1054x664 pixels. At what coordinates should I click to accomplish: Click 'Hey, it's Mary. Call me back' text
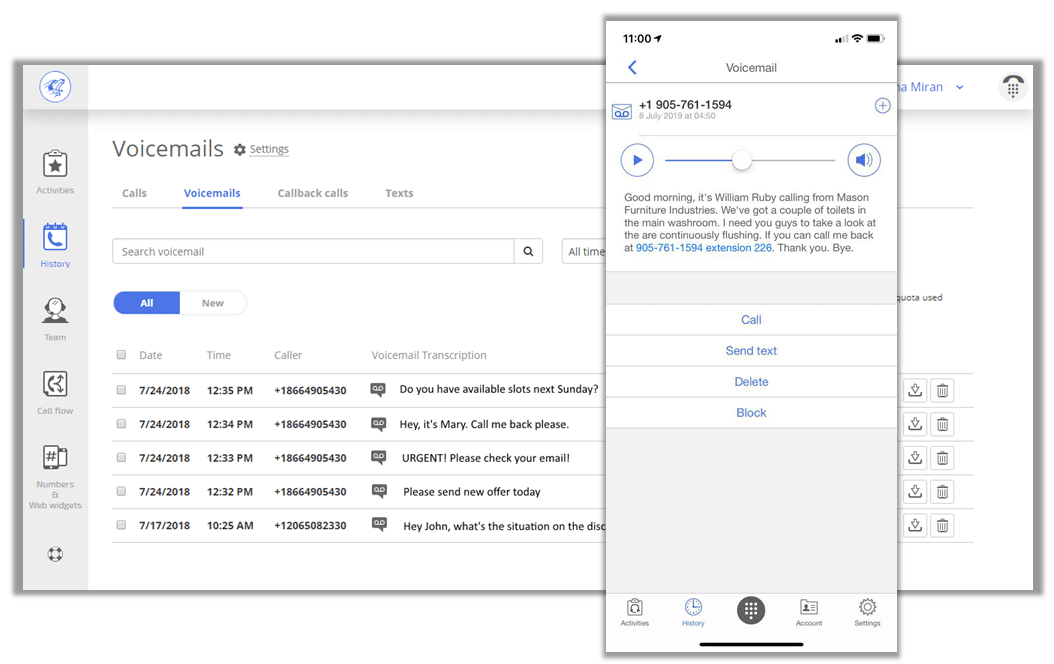[x=484, y=424]
